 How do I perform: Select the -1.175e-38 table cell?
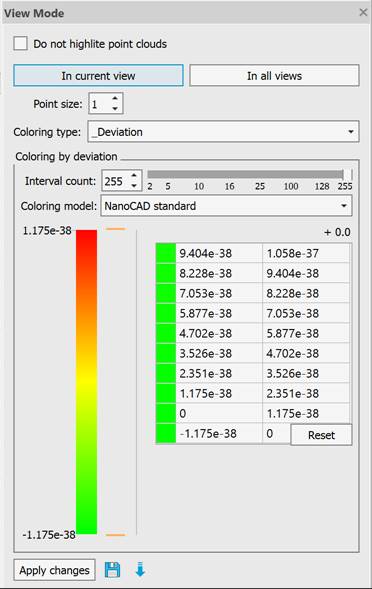[219, 433]
